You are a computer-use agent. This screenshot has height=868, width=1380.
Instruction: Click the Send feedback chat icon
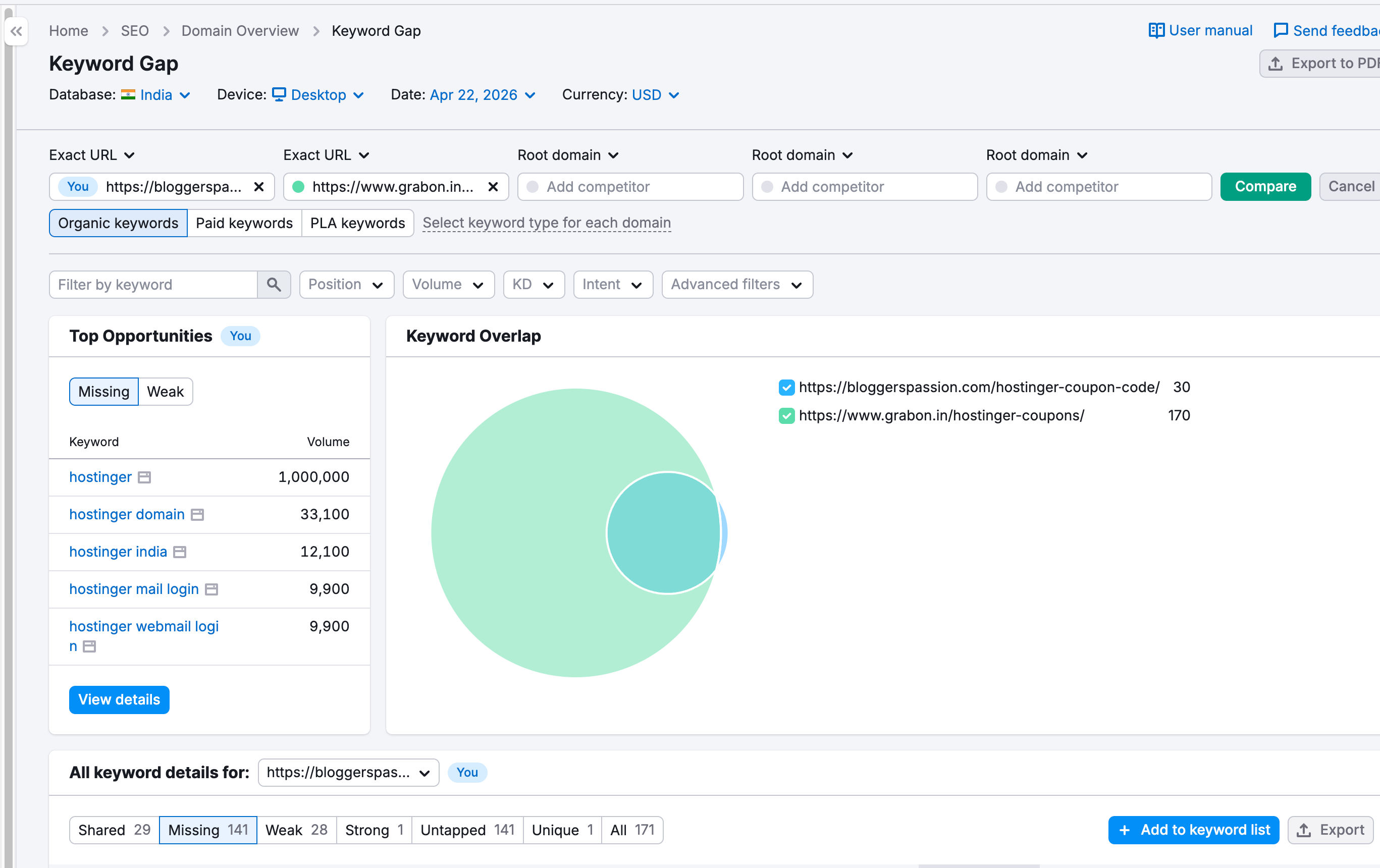tap(1280, 30)
